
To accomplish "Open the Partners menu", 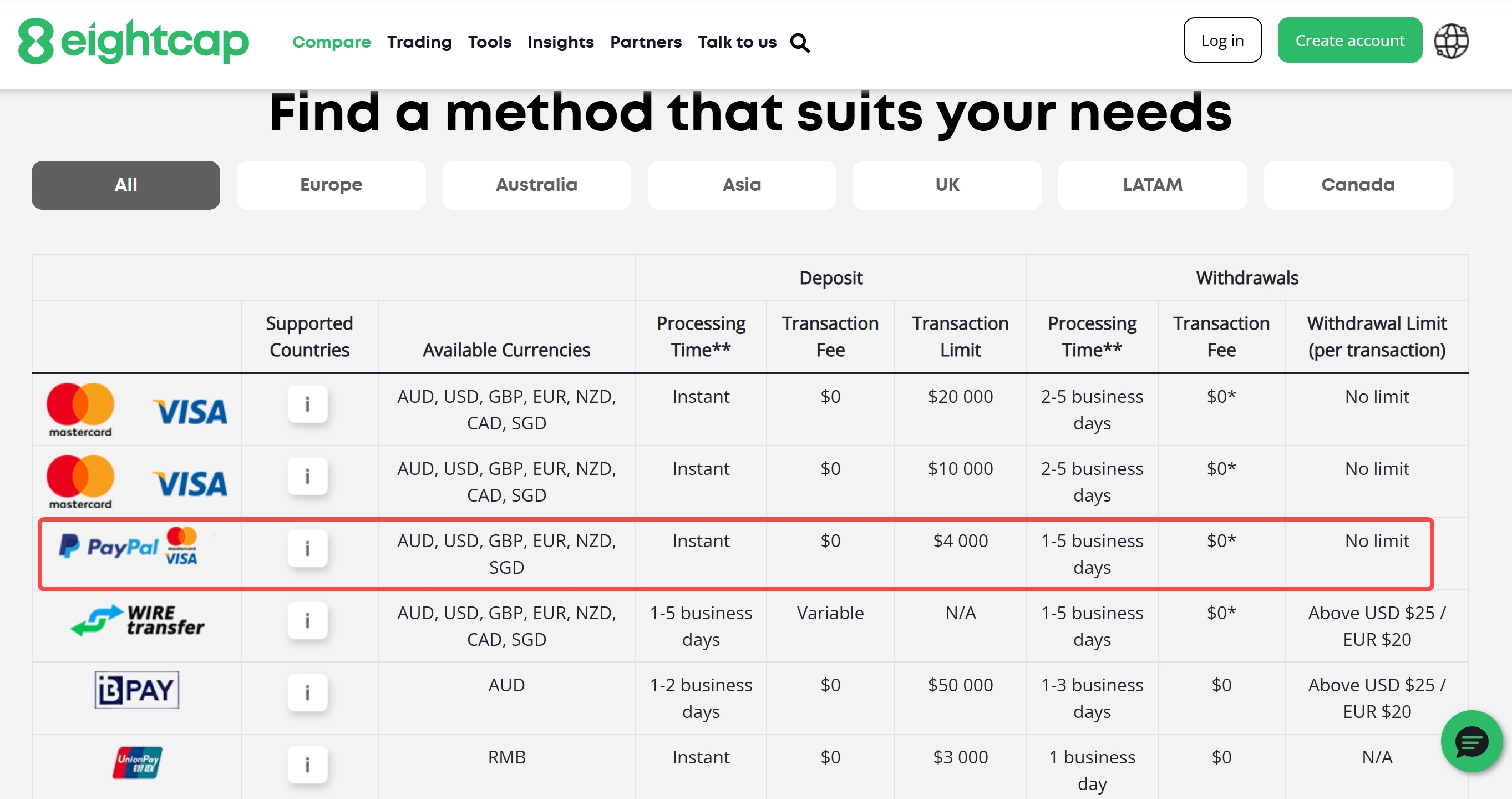I will click(646, 42).
